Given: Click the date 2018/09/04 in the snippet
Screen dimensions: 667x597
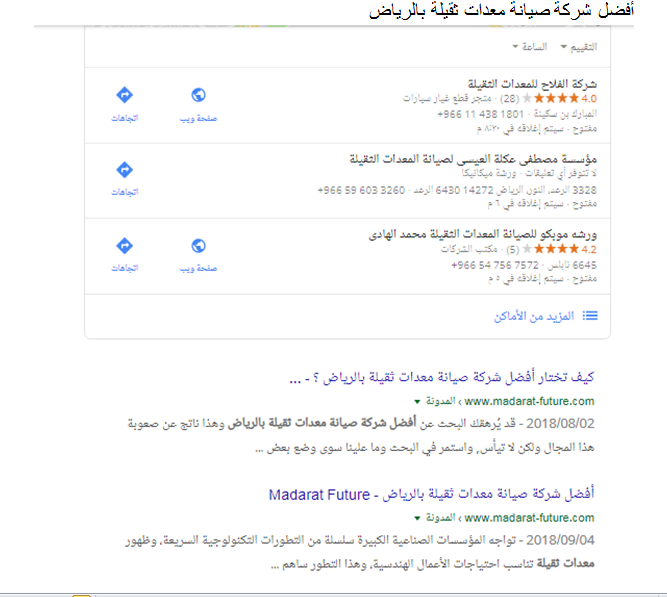Looking at the screenshot, I should coord(560,540).
